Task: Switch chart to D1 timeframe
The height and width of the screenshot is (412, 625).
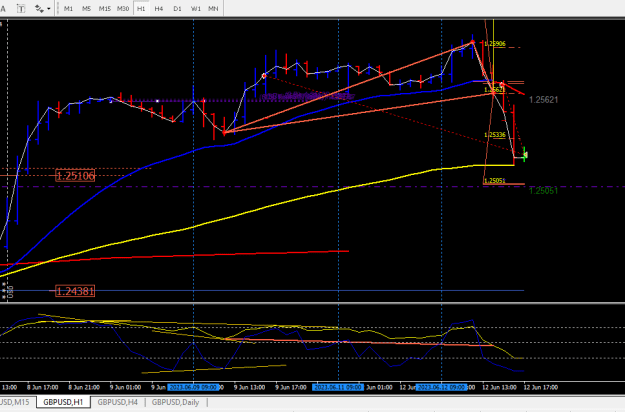Action: [x=177, y=8]
